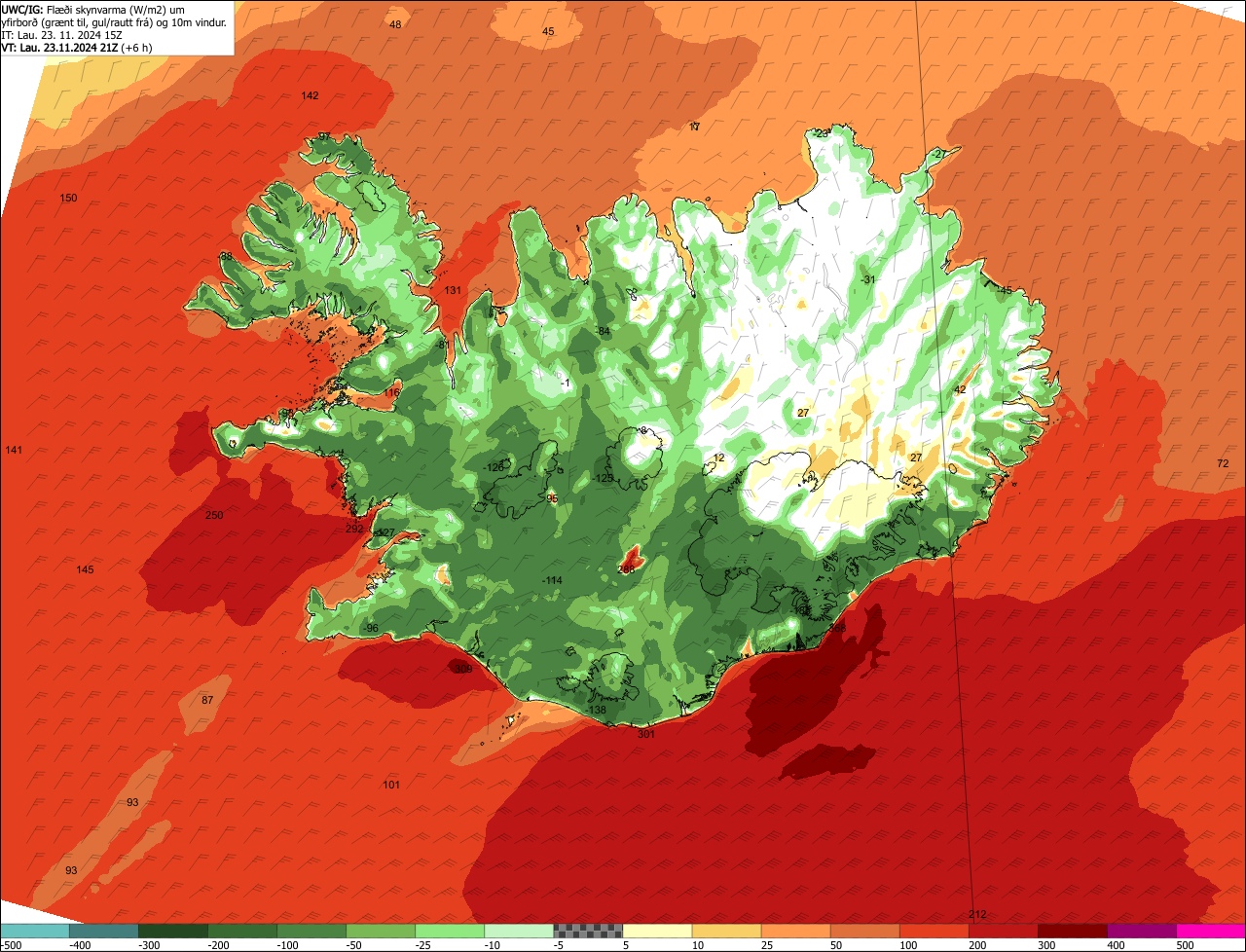Click the '150' value west of the Westfjords
Image resolution: width=1246 pixels, height=952 pixels.
68,199
